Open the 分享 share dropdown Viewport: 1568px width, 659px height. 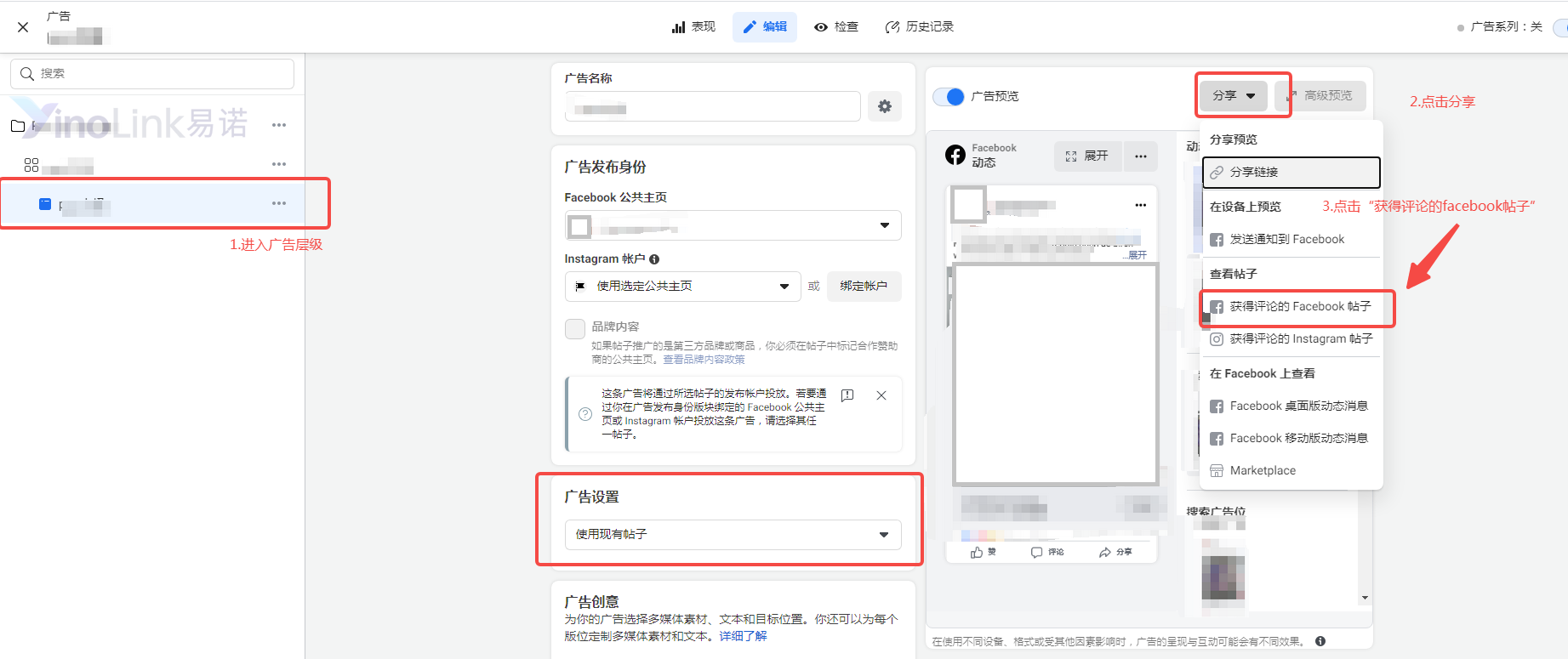1234,95
